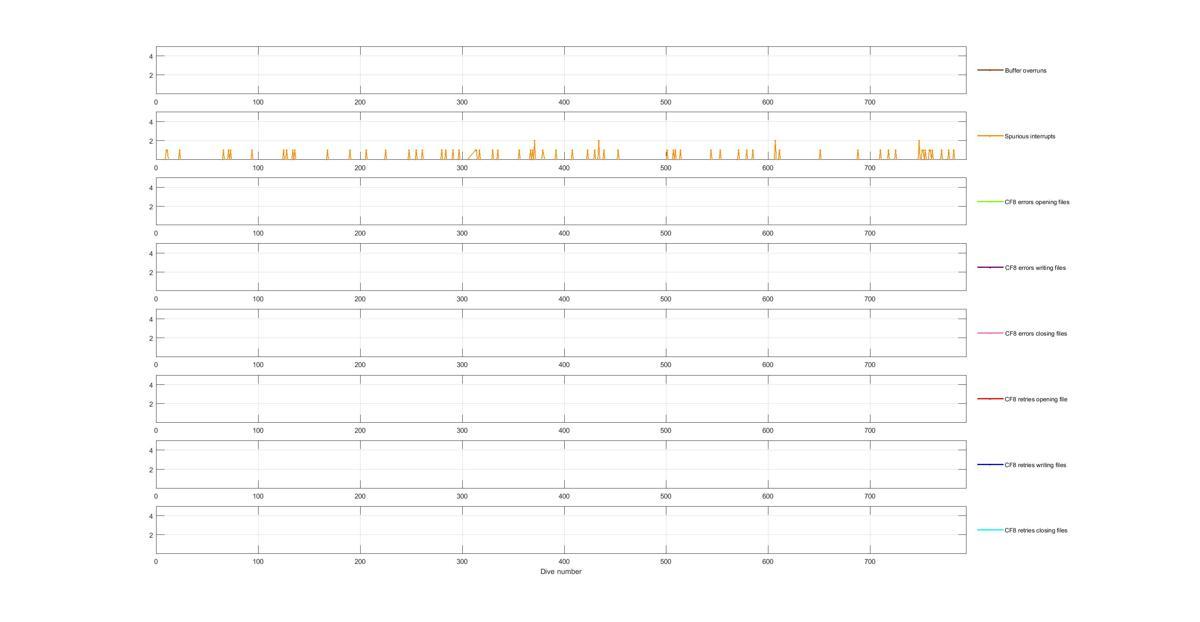Image resolution: width=1200 pixels, height=622 pixels.
Task: Pick the purple CF8 errors writing files legend line
Action: (x=990, y=268)
